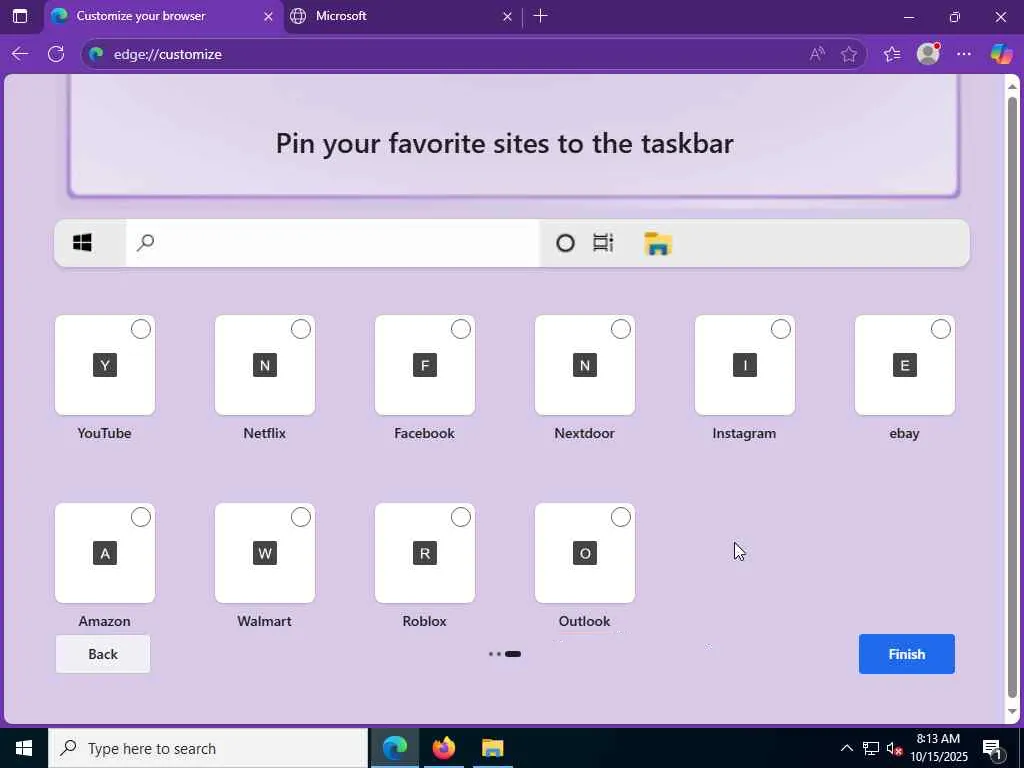Click the Back button
This screenshot has height=768, width=1024.
tap(103, 654)
